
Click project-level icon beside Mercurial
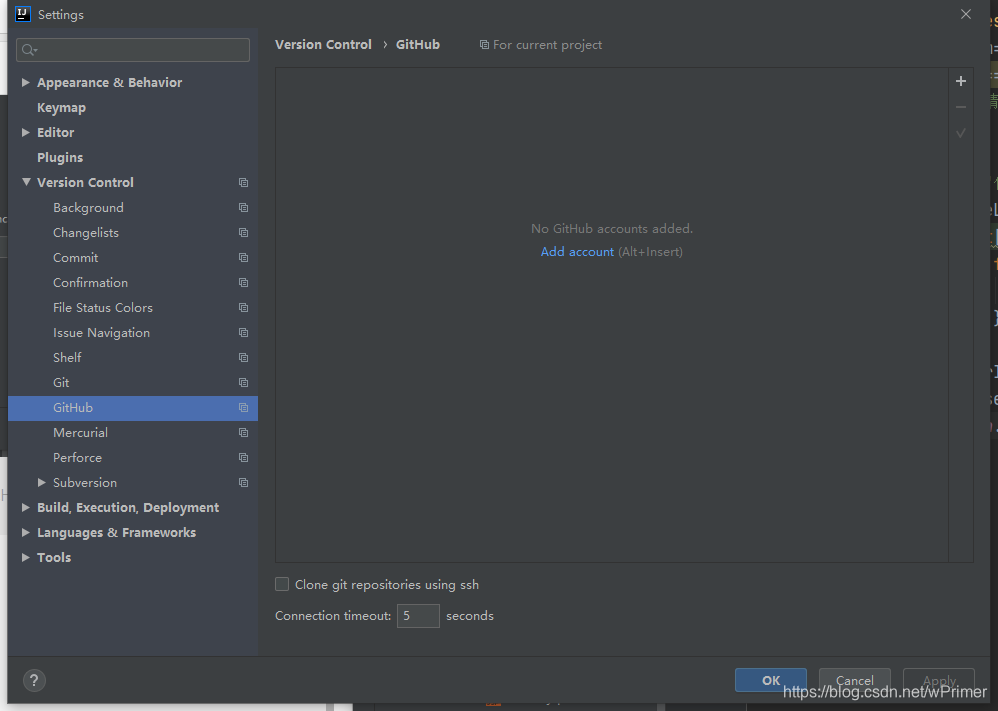pos(243,432)
